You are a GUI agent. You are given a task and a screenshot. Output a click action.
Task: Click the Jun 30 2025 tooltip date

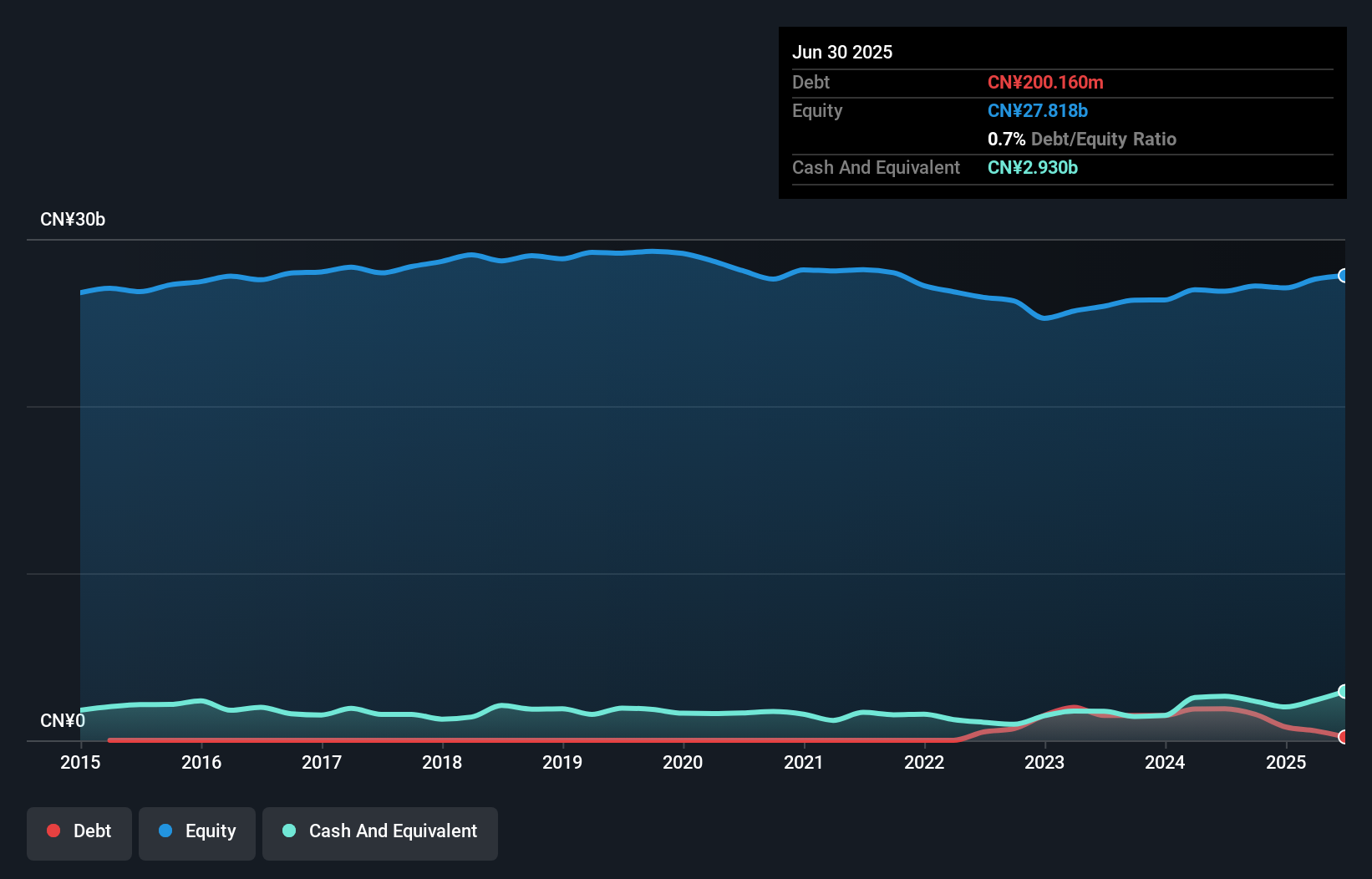pyautogui.click(x=842, y=52)
